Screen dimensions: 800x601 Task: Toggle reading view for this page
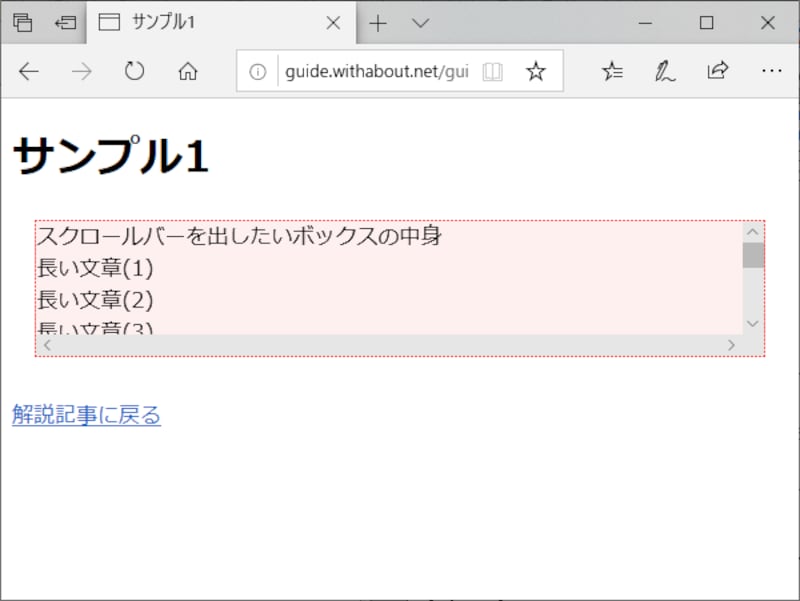tap(493, 71)
